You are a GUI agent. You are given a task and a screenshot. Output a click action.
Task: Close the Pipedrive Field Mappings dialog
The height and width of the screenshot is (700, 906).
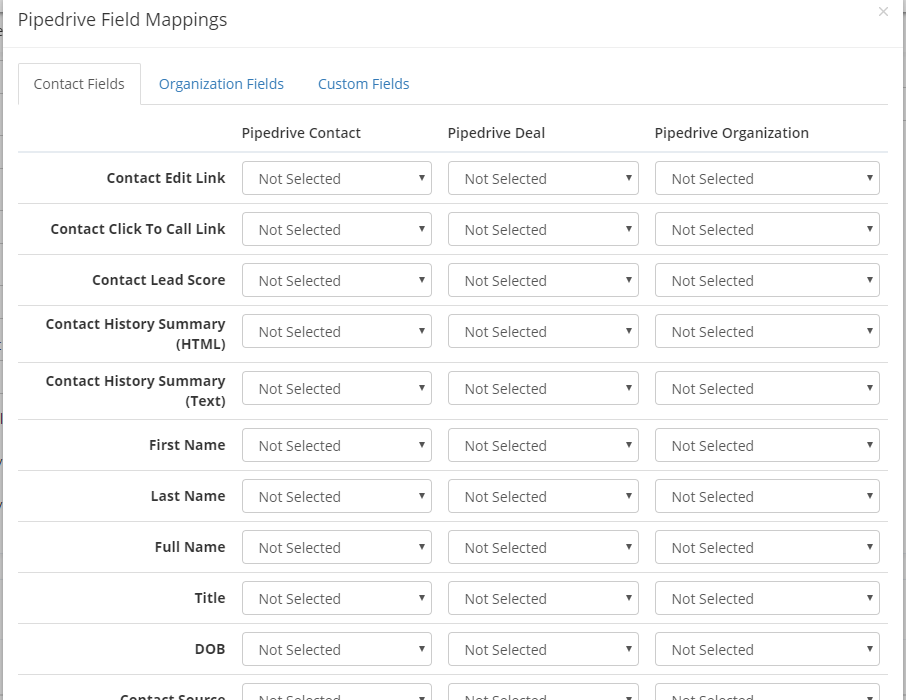[x=883, y=12]
